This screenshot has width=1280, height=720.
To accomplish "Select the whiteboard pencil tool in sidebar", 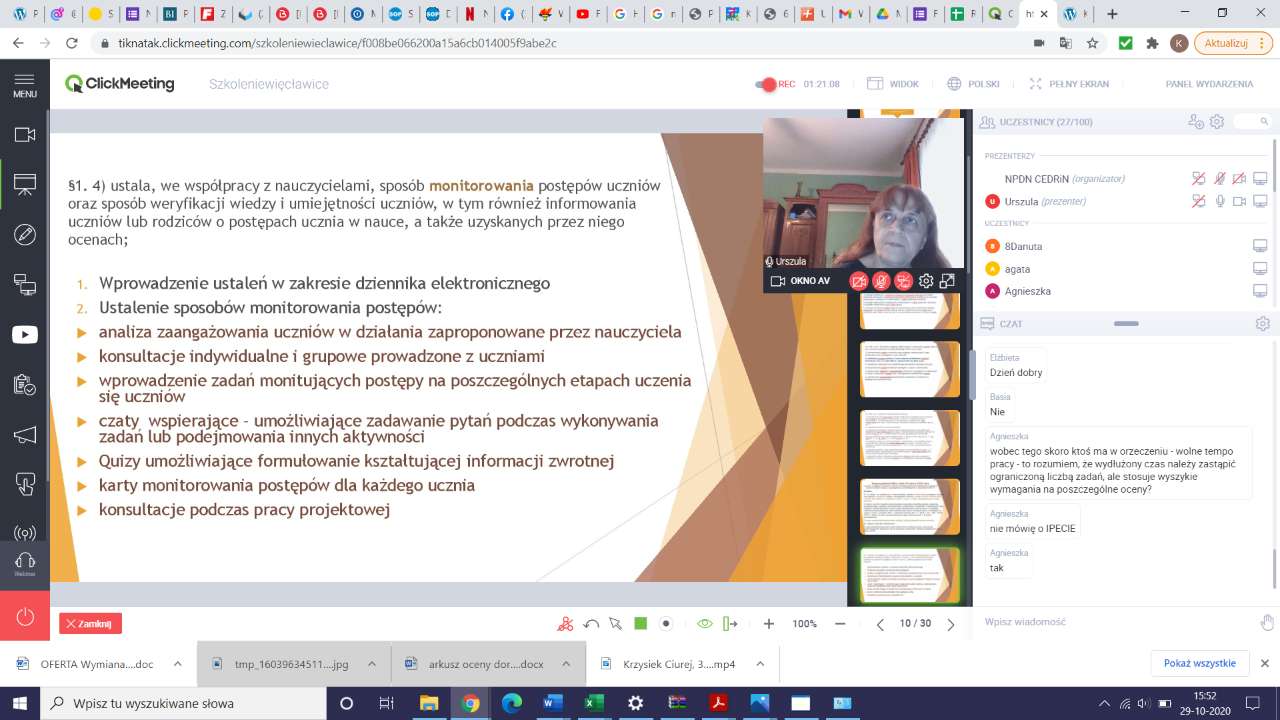I will pyautogui.click(x=24, y=235).
